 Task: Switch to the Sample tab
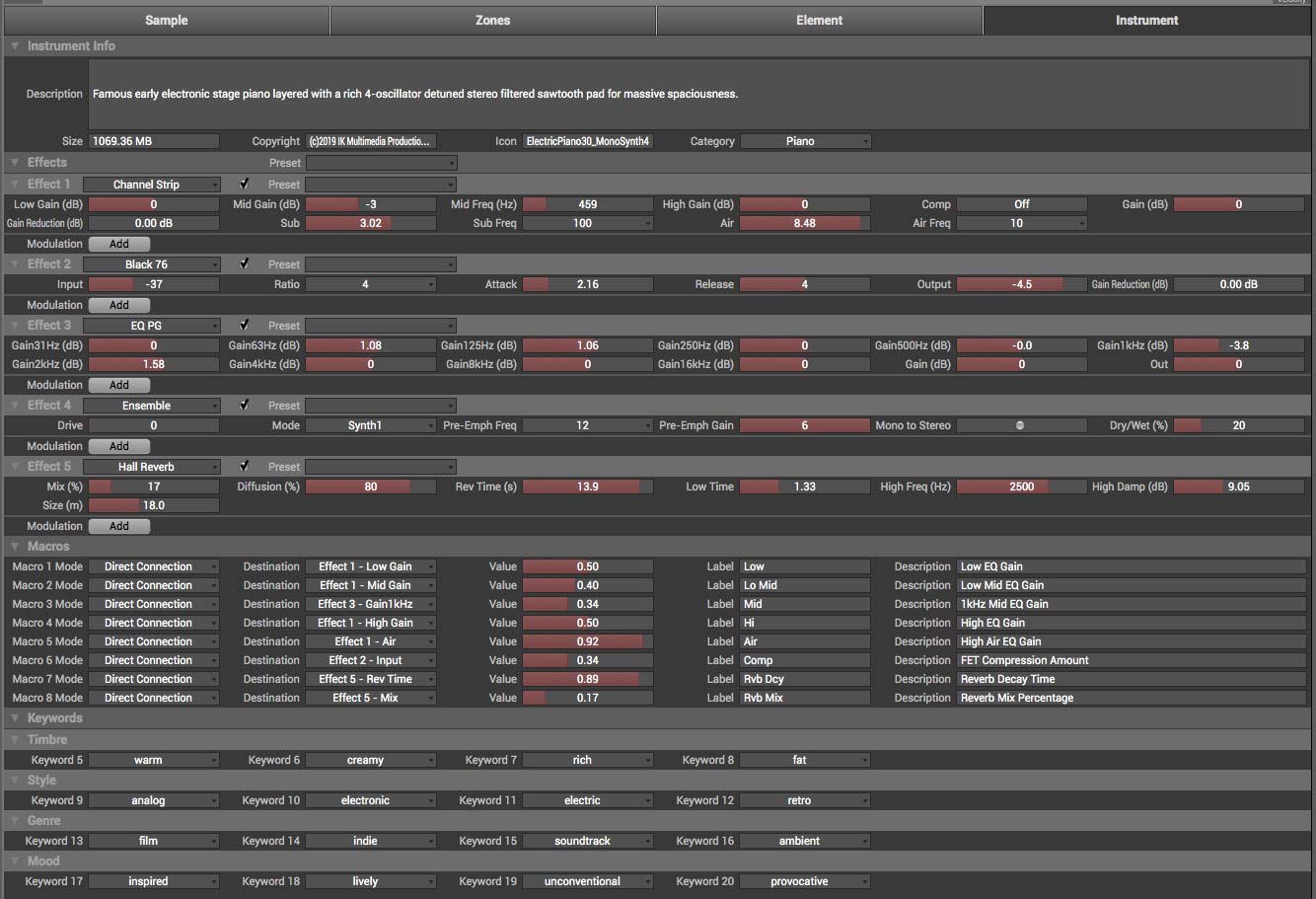click(166, 20)
